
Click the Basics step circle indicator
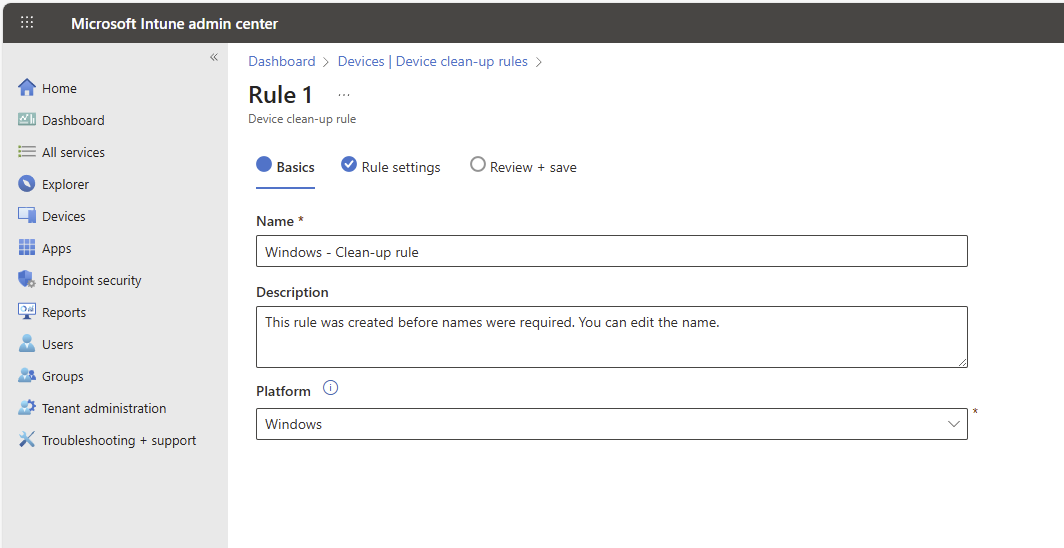pyautogui.click(x=264, y=164)
